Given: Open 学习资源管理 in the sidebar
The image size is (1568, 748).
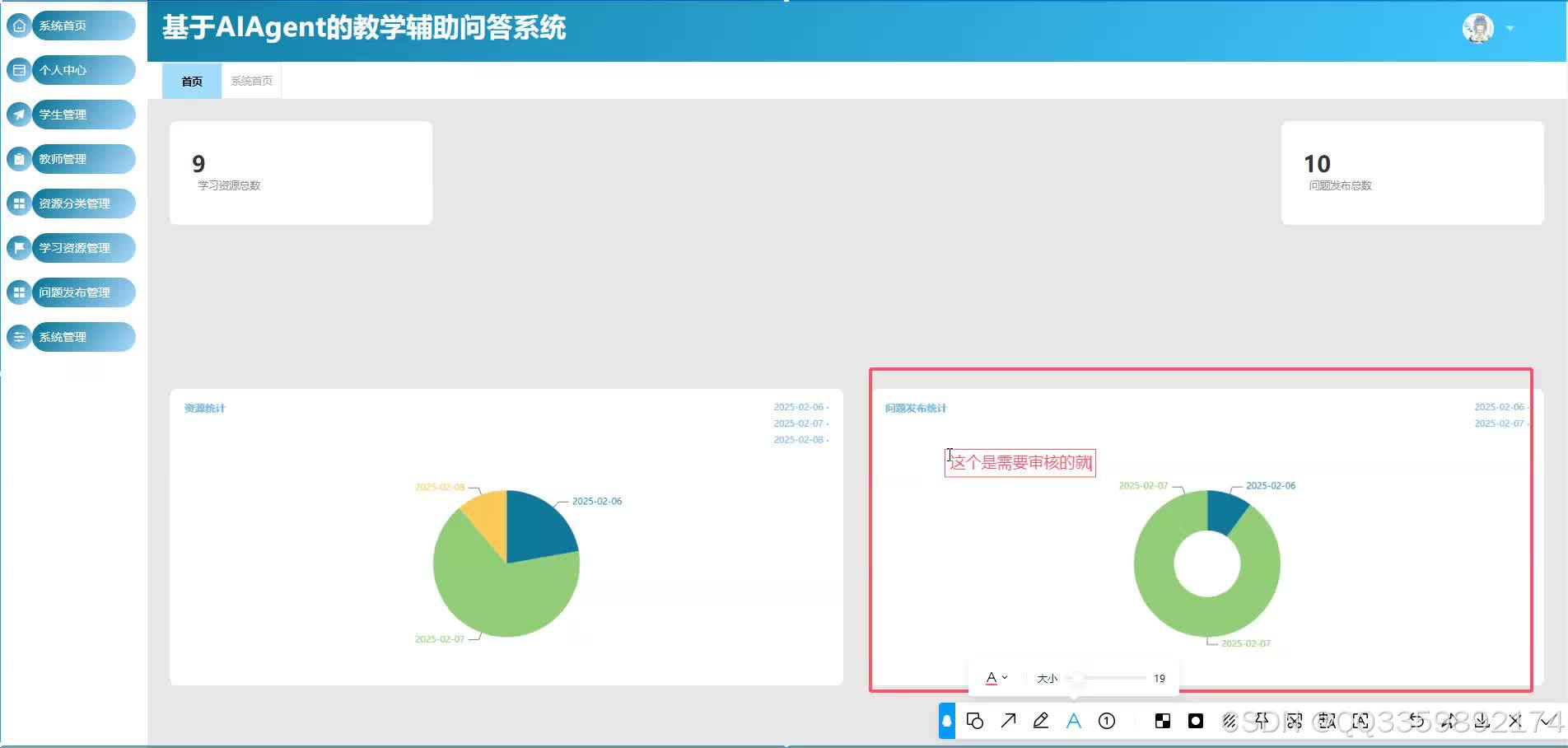Looking at the screenshot, I should pos(71,248).
